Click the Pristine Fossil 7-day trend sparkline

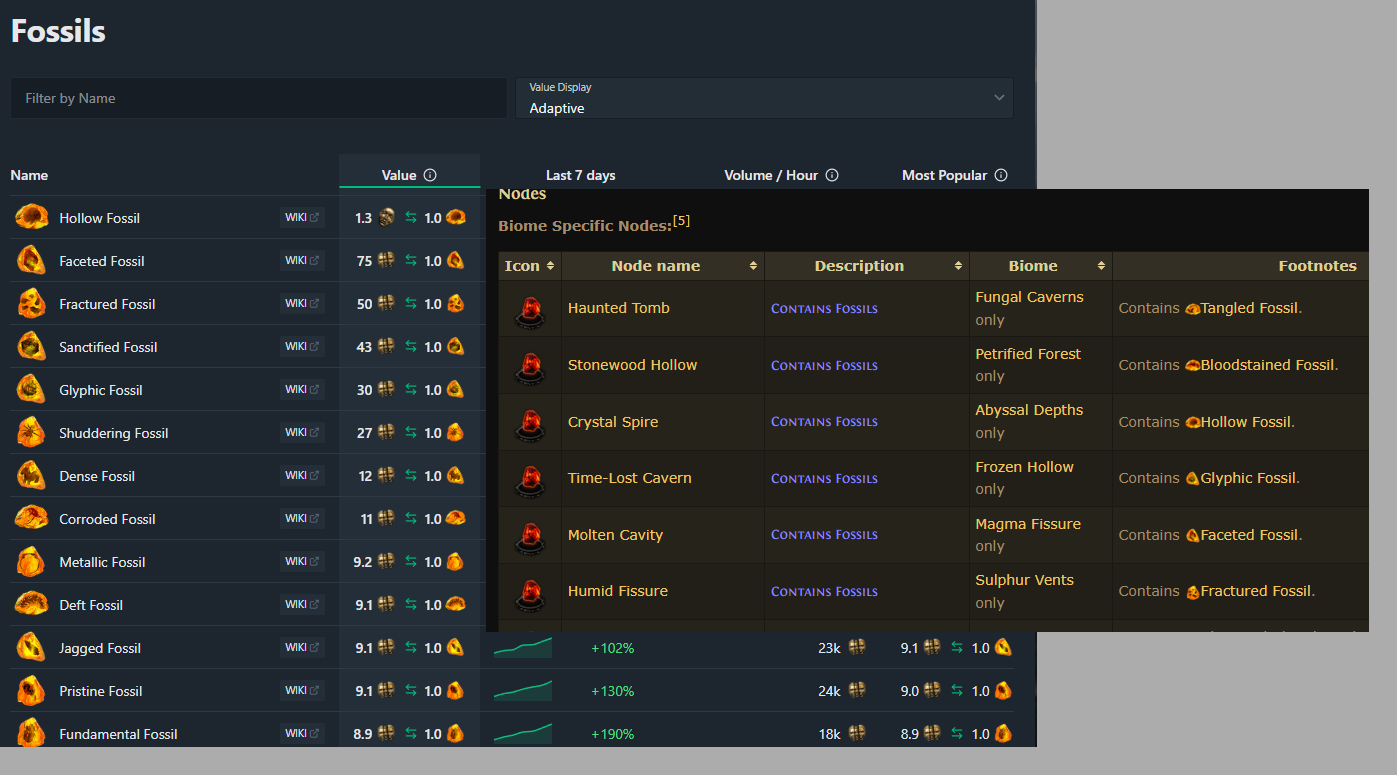pos(523,690)
